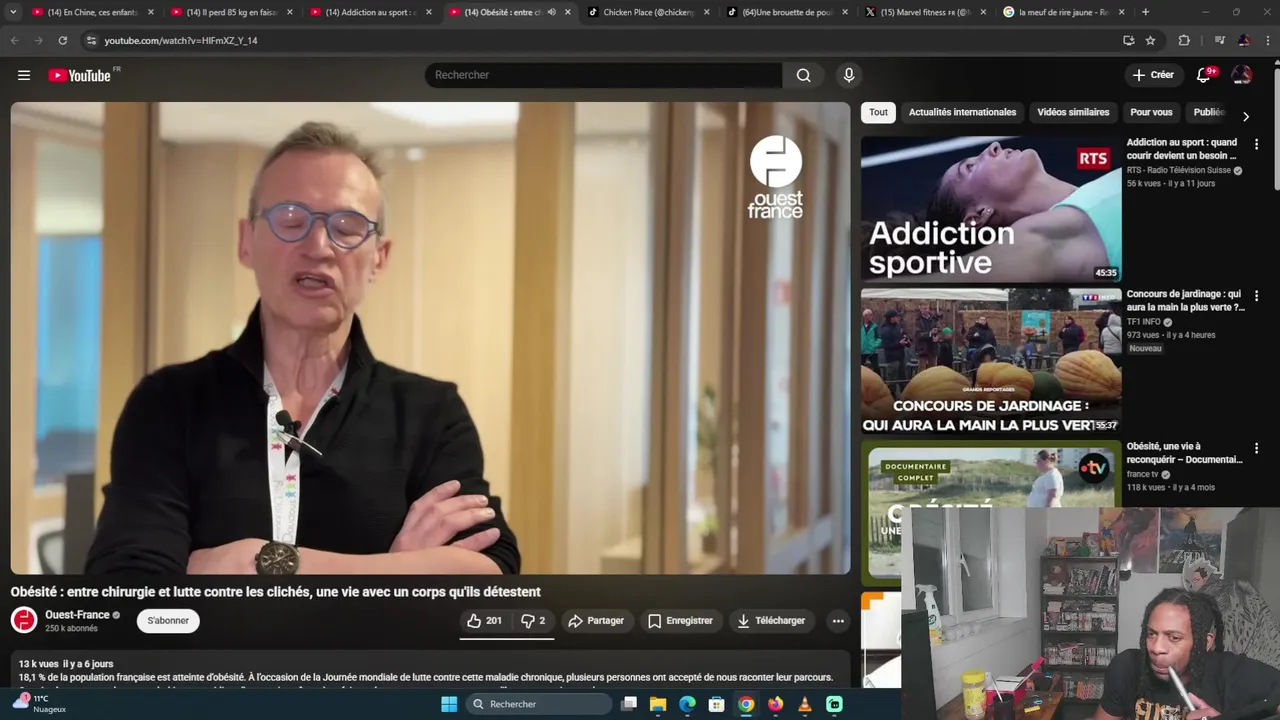Open the account avatar menu

1241,75
